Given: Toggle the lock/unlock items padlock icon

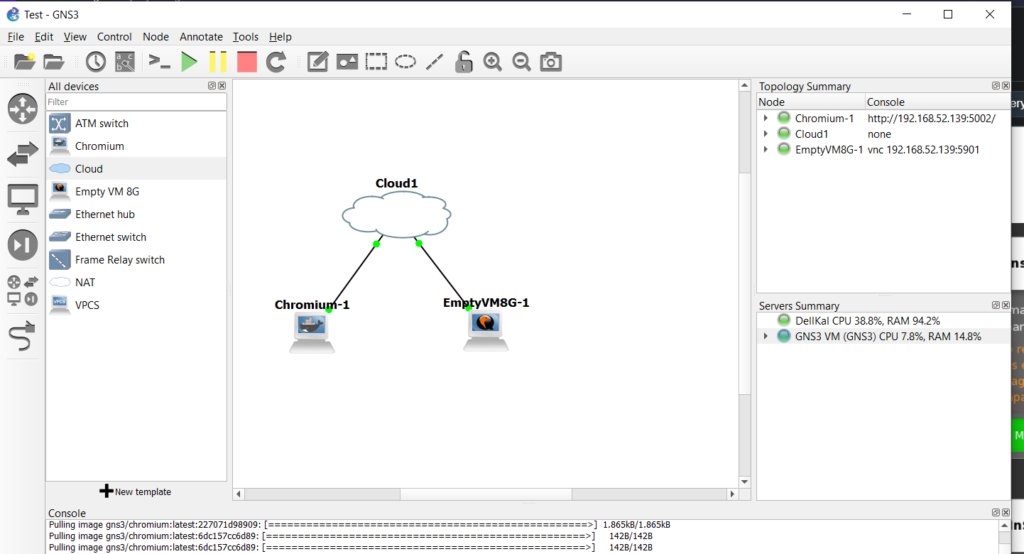Looking at the screenshot, I should click(464, 62).
